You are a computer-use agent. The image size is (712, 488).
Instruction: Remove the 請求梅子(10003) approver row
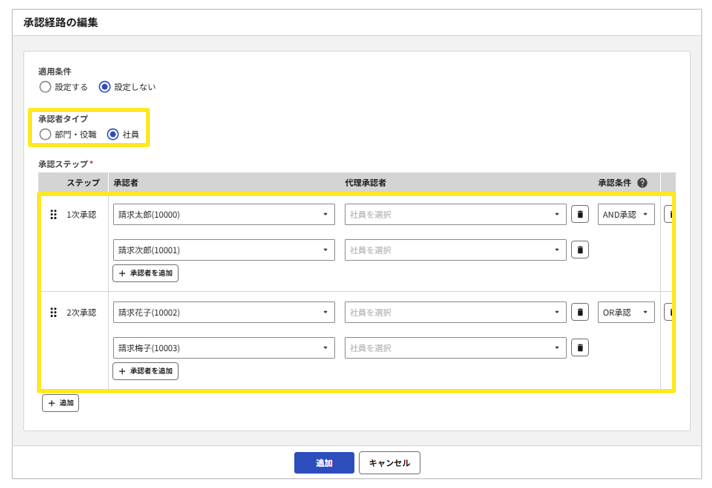(x=579, y=348)
